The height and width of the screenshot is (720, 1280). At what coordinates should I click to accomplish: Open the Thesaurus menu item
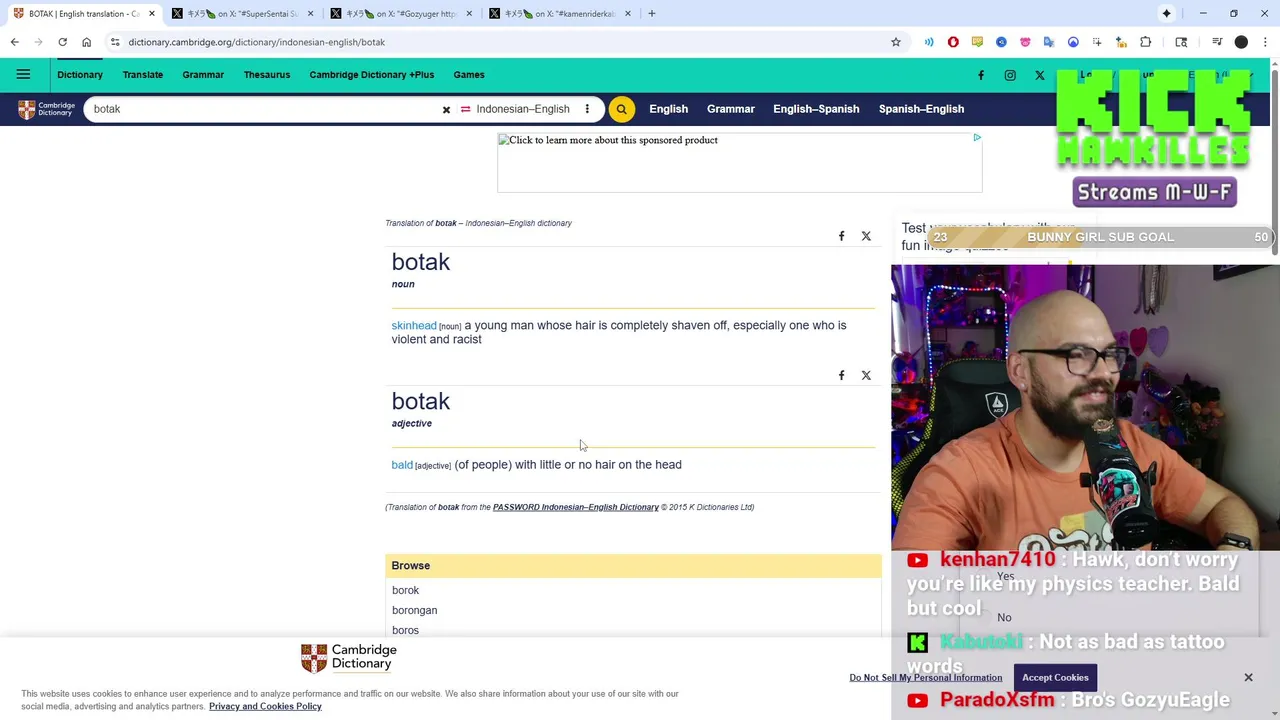point(267,74)
